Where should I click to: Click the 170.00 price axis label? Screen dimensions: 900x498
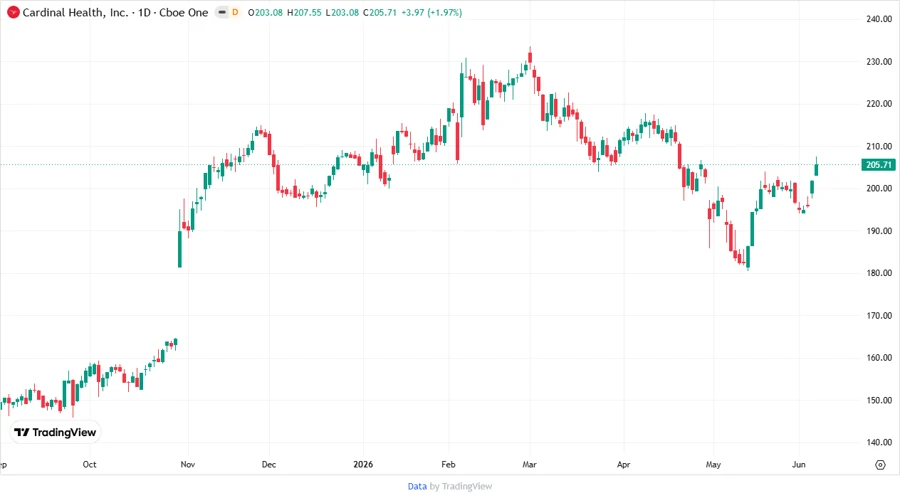[879, 316]
